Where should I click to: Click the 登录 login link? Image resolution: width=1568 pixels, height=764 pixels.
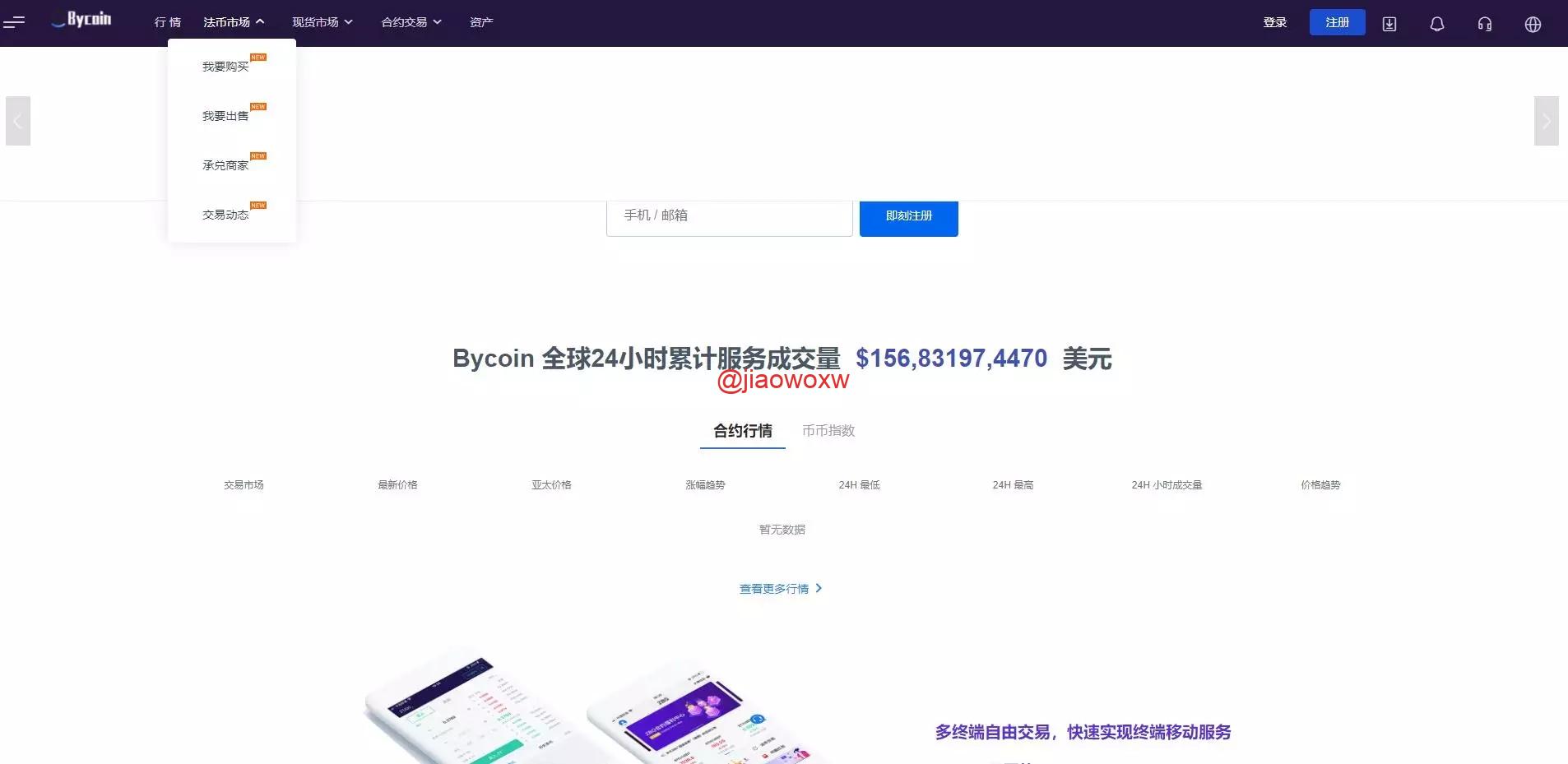pos(1275,22)
